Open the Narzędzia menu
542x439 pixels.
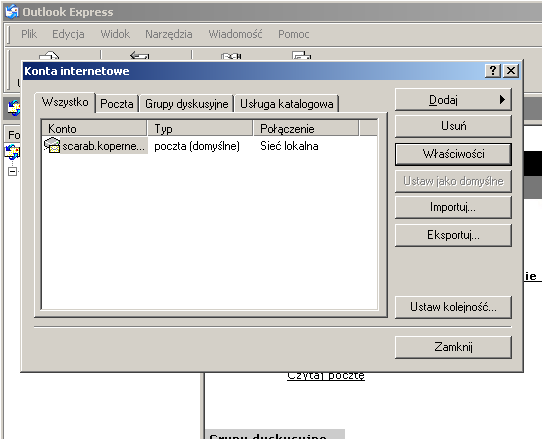coord(169,34)
